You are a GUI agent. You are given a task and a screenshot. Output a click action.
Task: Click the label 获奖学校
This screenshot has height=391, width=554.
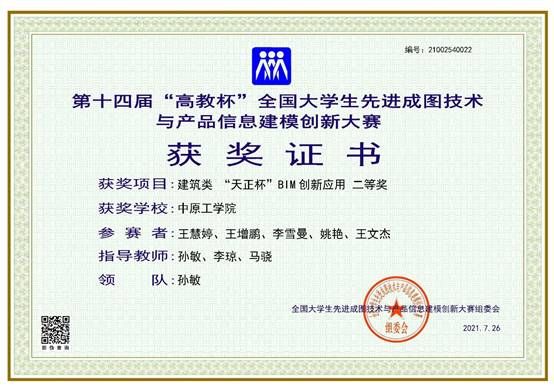[x=132, y=208]
